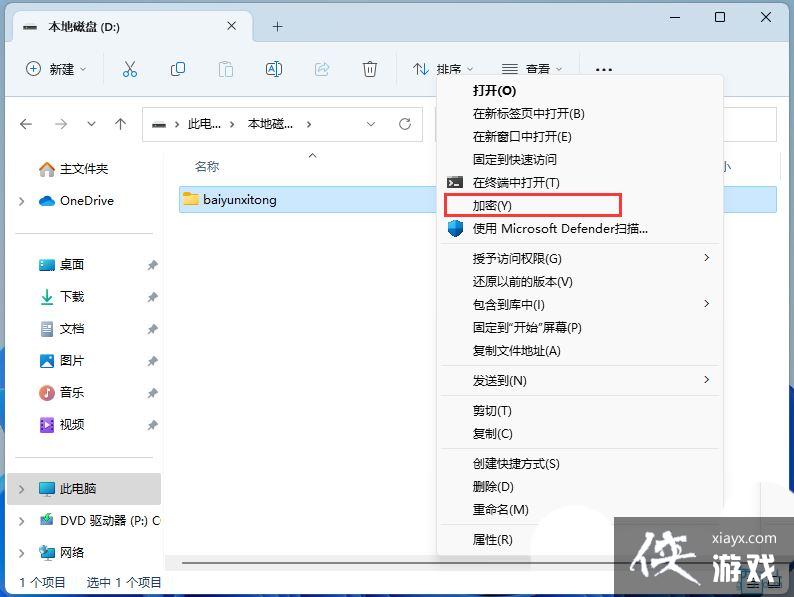Expand 发送到(N) submenu
Screen dimensions: 794x597
[x=580, y=380]
